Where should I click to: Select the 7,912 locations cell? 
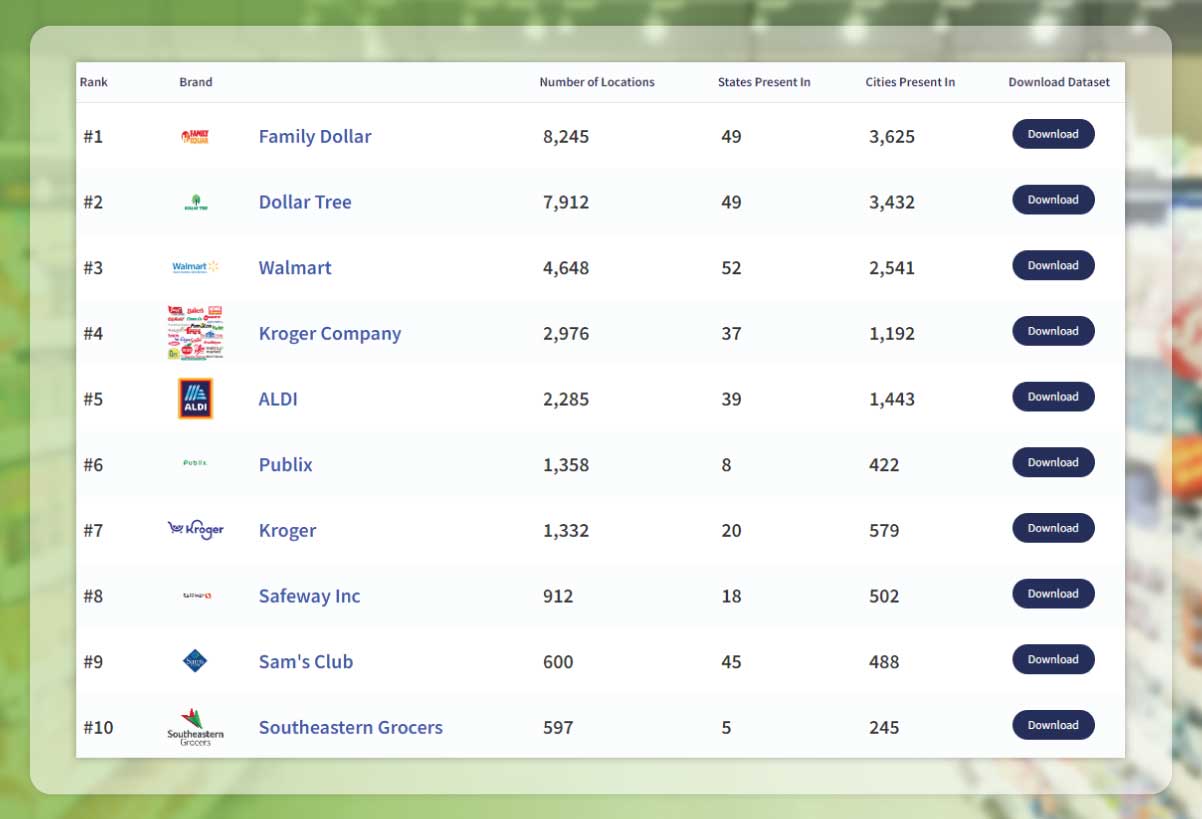point(566,203)
